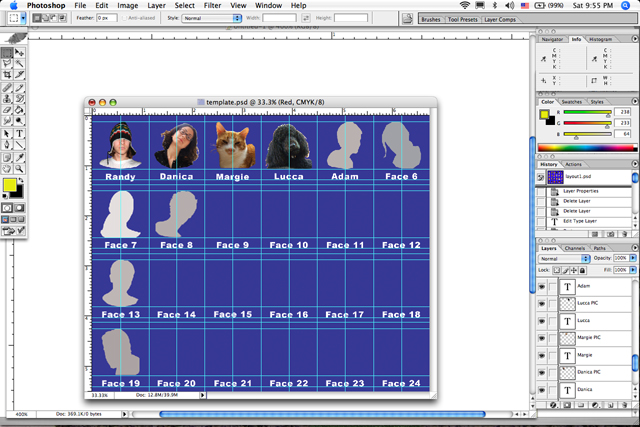
Task: Click the swap width and height icon
Action: 306,18
